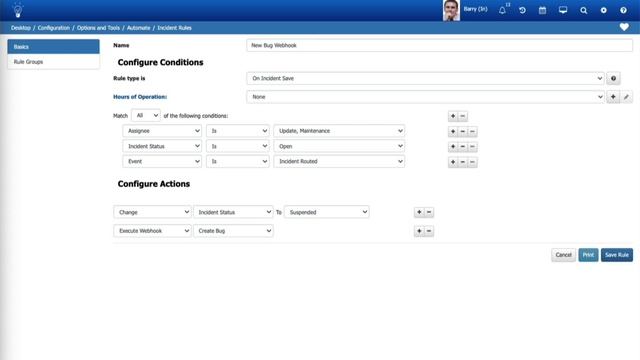Click last minus on Assignee row
The height and width of the screenshot is (360, 640).
[x=472, y=131]
